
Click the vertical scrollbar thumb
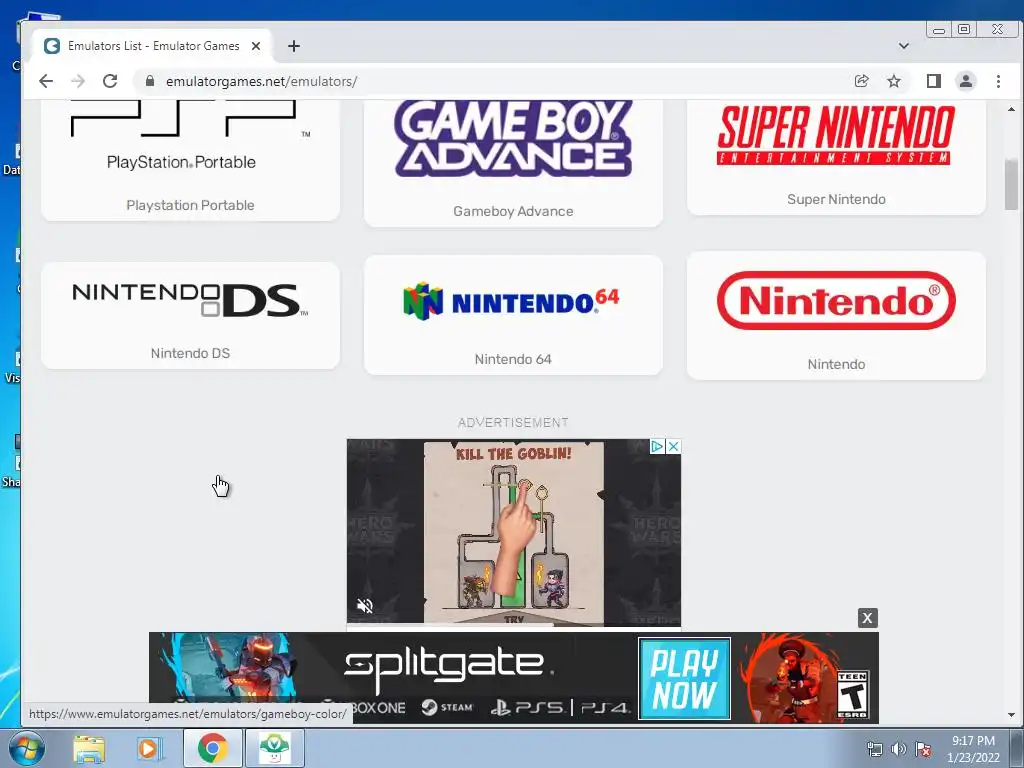coord(1012,184)
